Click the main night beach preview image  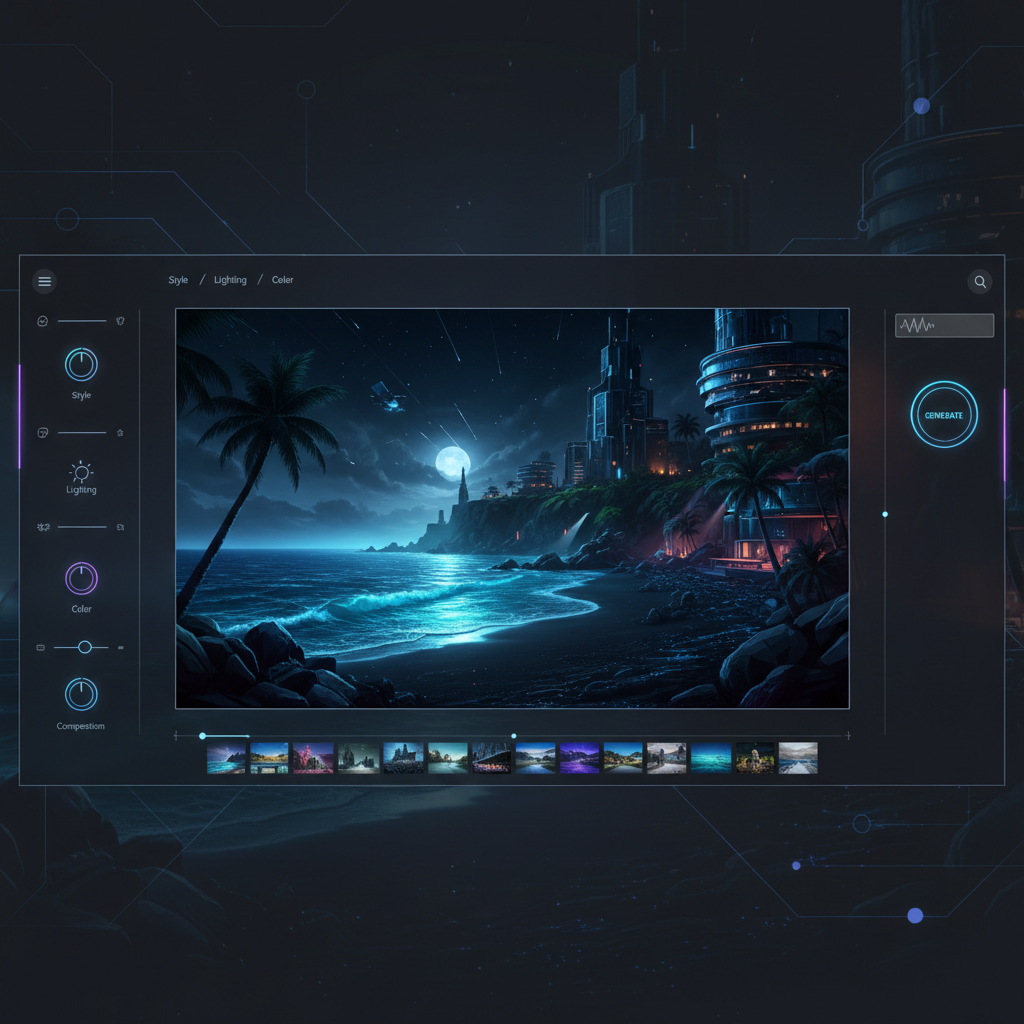tap(512, 508)
